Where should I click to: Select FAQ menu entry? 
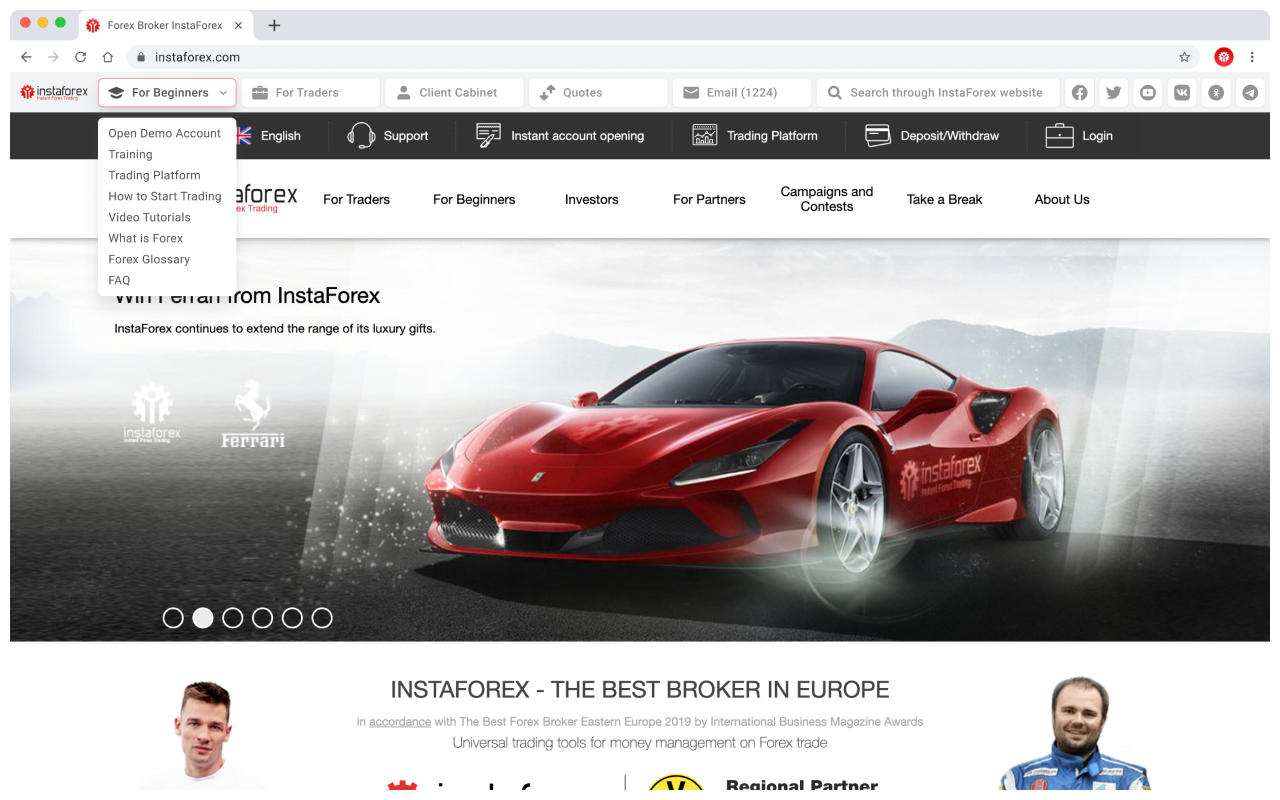coord(120,280)
